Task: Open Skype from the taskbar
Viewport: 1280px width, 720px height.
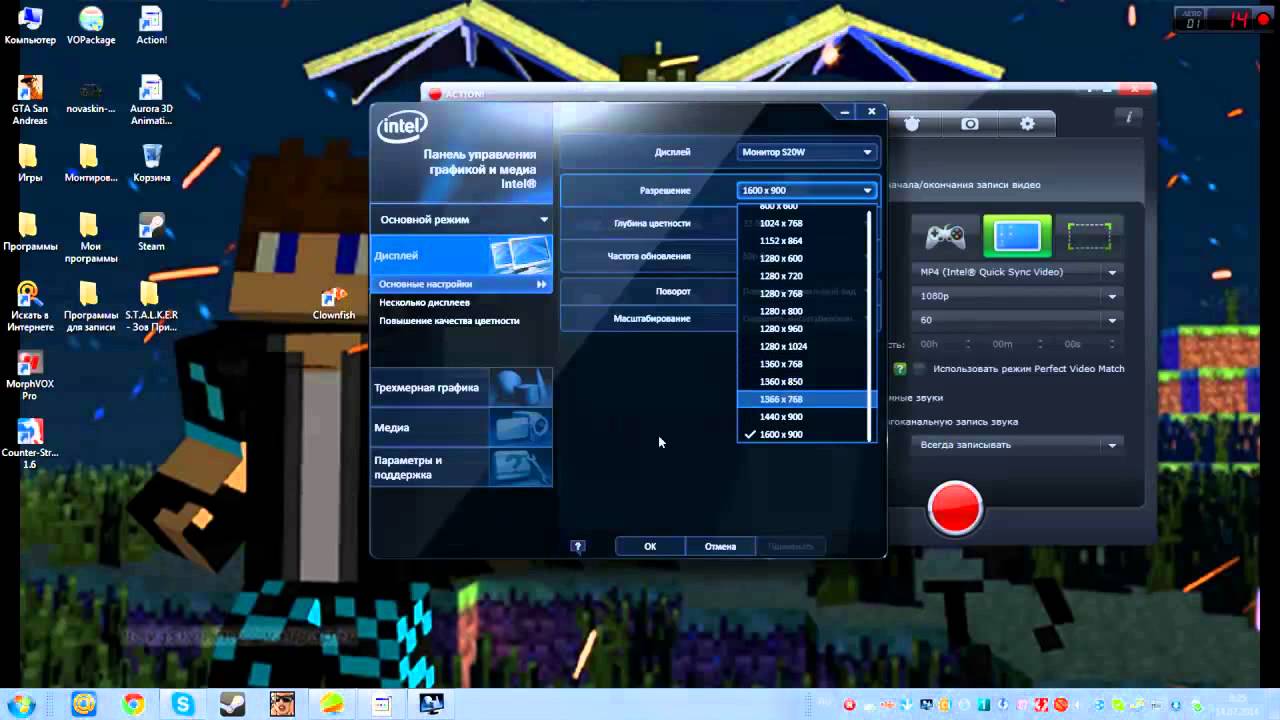Action: (183, 704)
